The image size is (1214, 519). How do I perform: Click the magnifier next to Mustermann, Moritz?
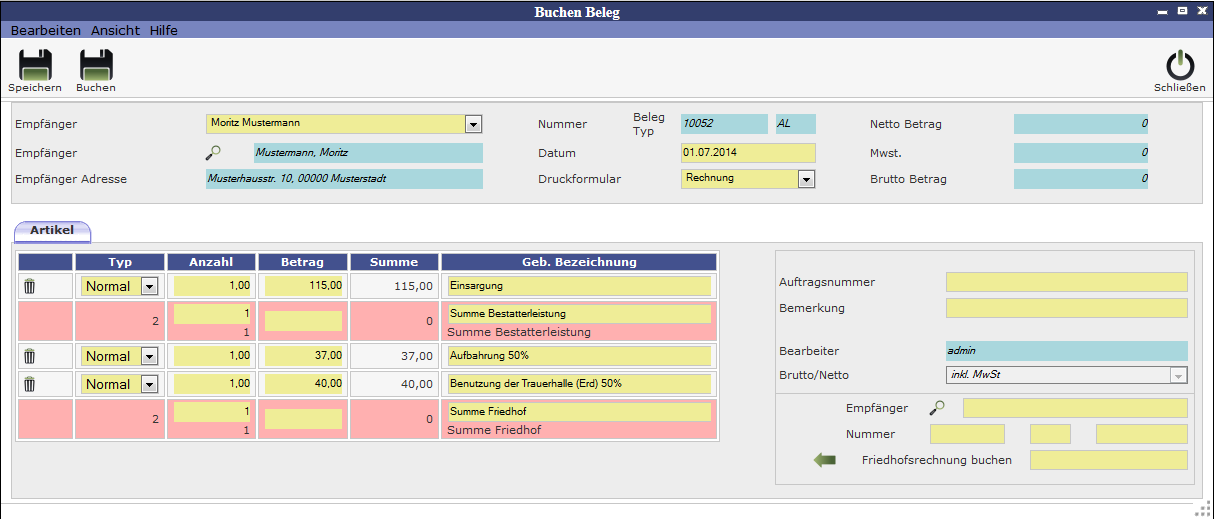pyautogui.click(x=213, y=153)
